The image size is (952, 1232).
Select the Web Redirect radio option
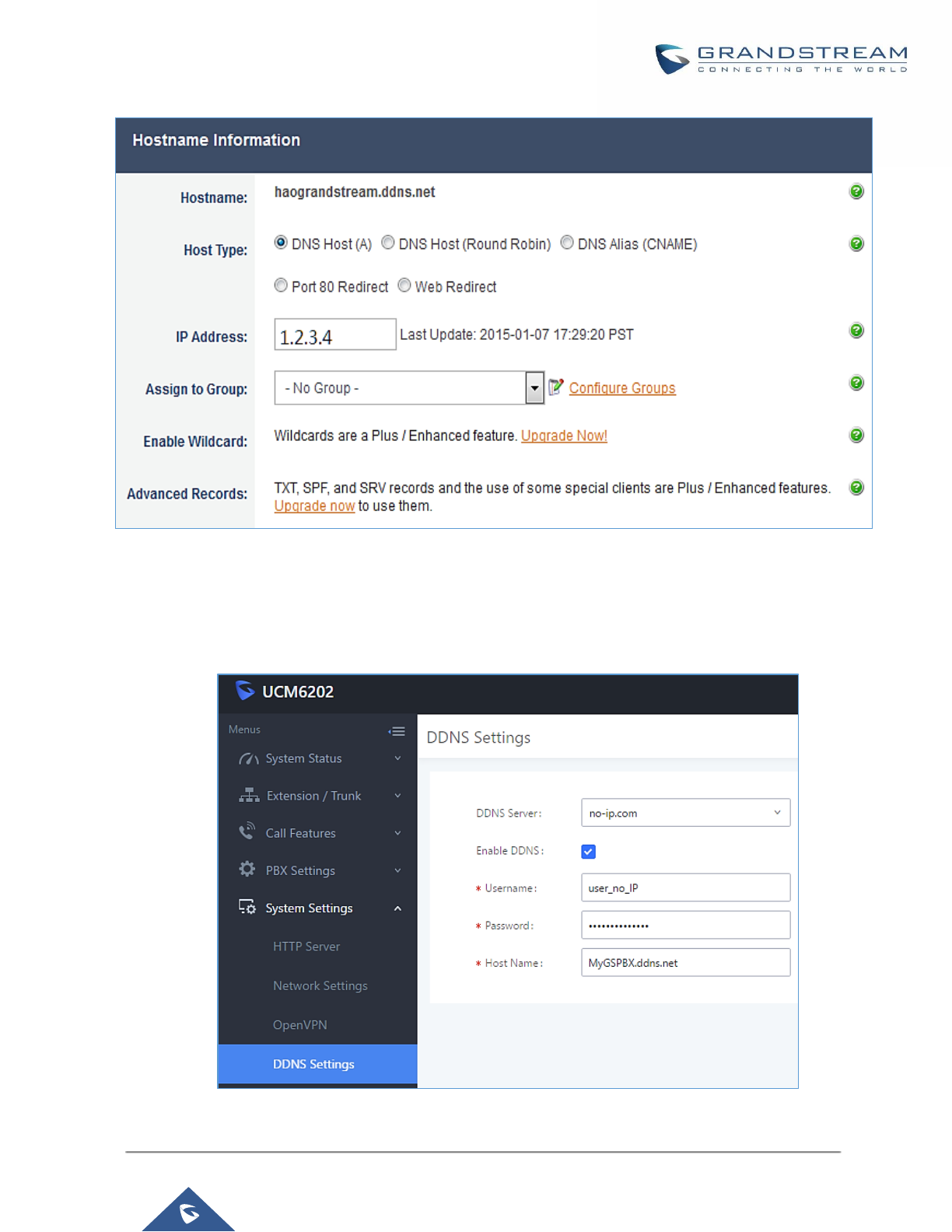404,285
